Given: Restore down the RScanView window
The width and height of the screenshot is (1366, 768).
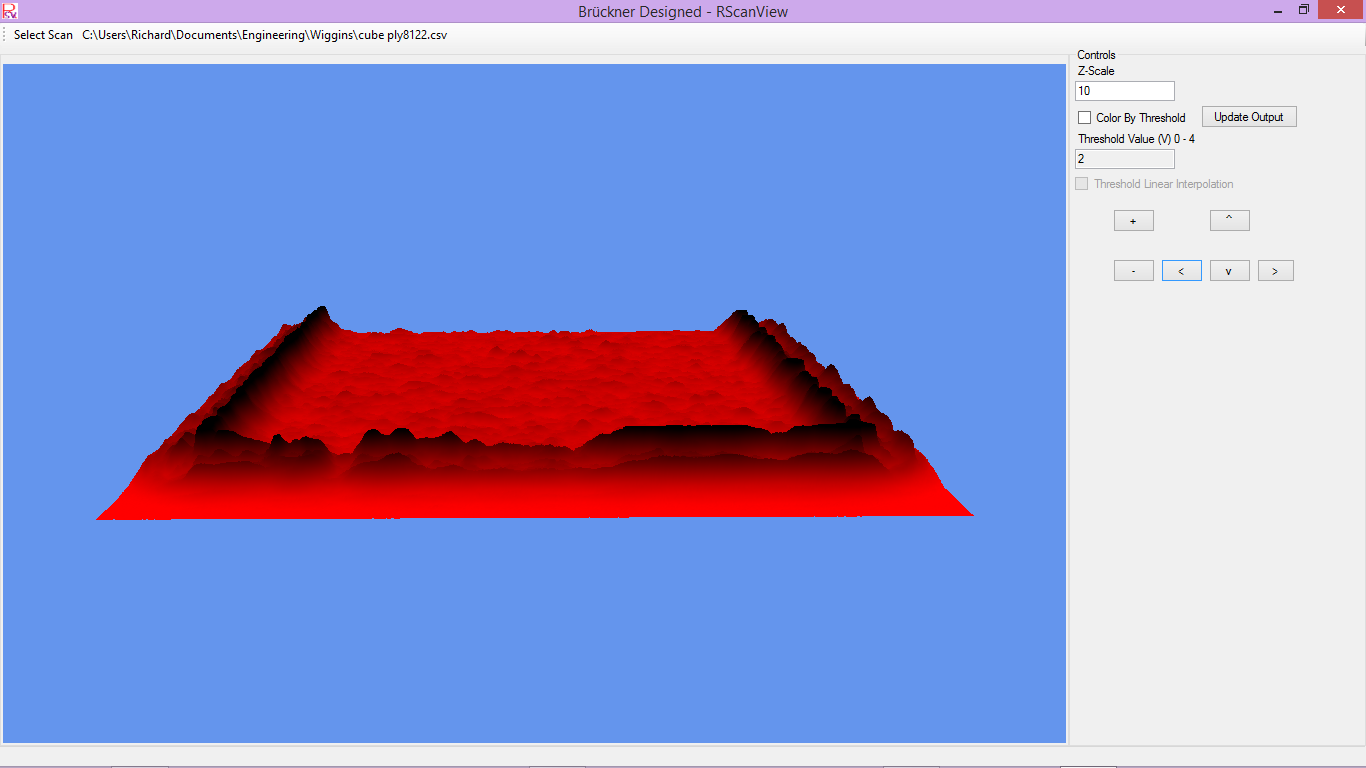Looking at the screenshot, I should [1304, 10].
